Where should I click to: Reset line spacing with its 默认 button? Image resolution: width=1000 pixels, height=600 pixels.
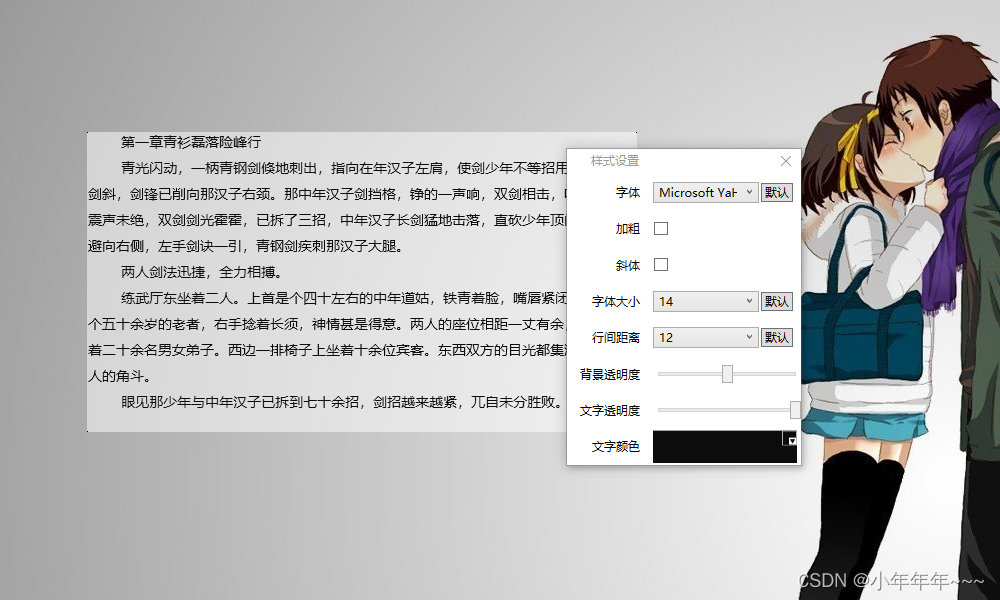tap(777, 337)
